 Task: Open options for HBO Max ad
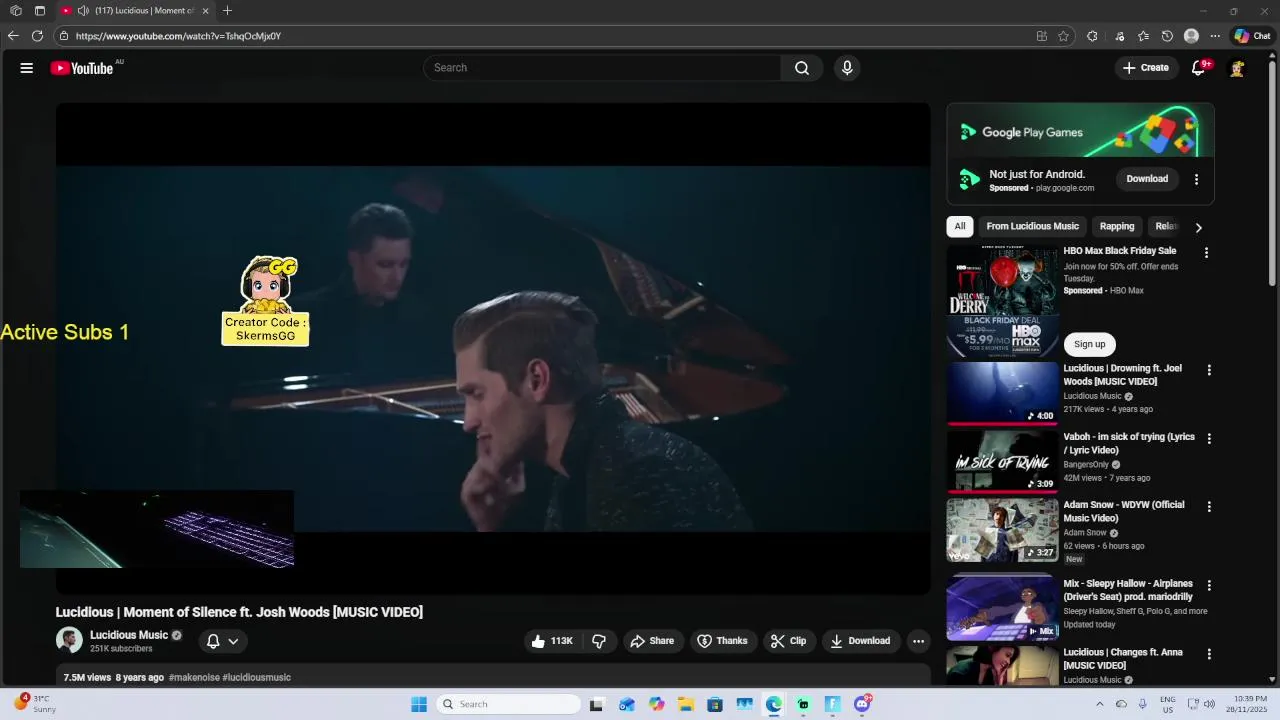click(1206, 253)
